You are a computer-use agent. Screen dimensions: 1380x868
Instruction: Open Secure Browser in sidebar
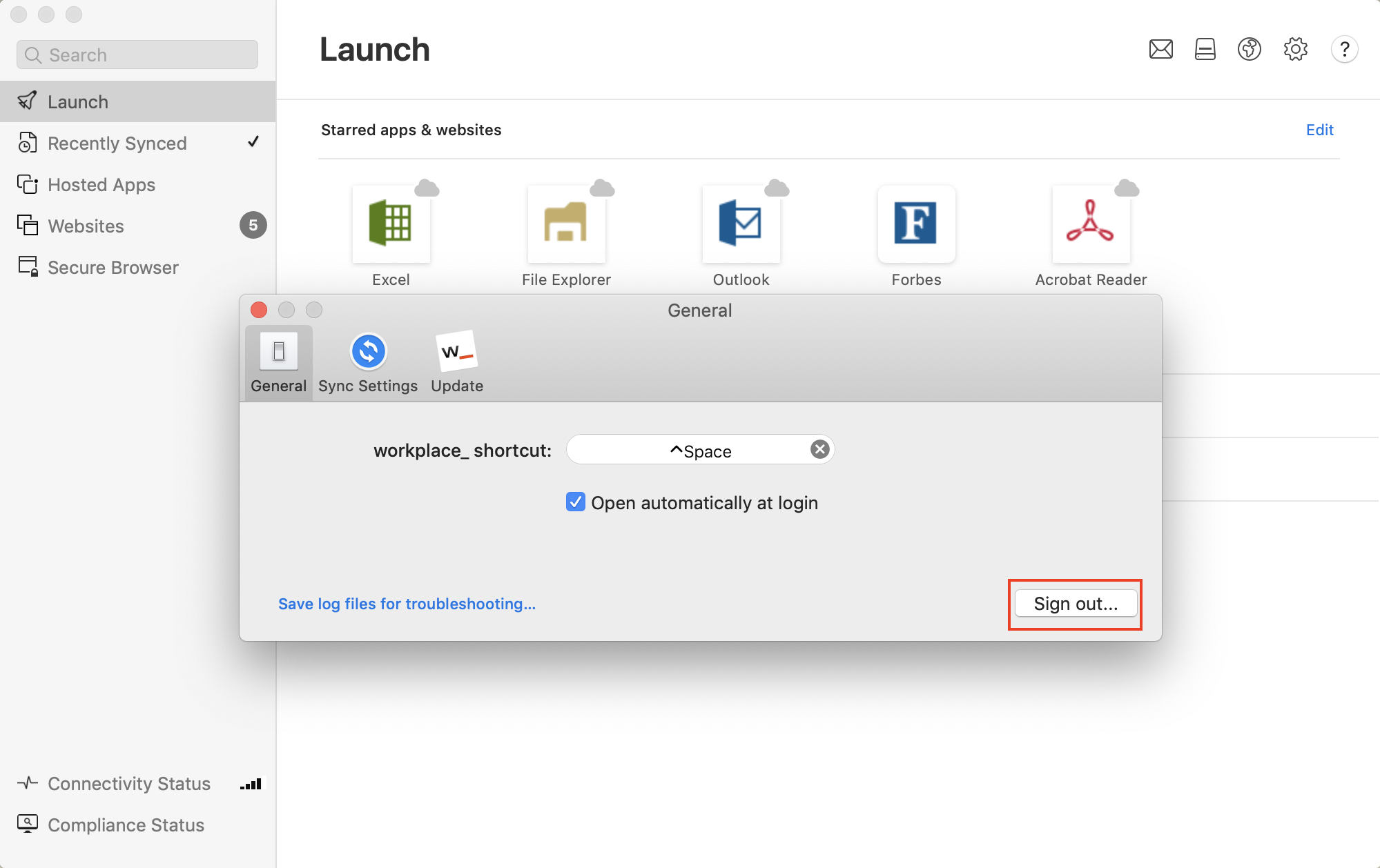pyautogui.click(x=137, y=267)
